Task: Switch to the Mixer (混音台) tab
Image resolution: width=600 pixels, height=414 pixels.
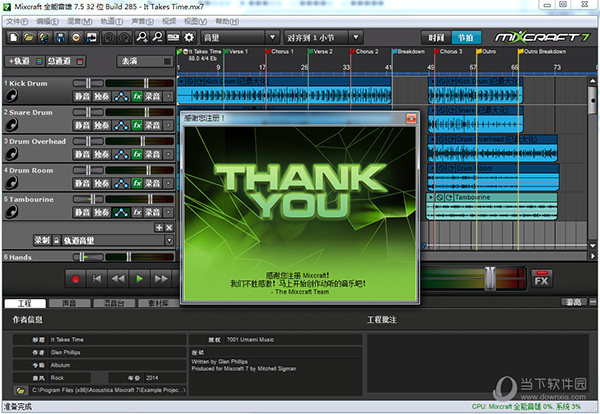Action: coord(114,303)
